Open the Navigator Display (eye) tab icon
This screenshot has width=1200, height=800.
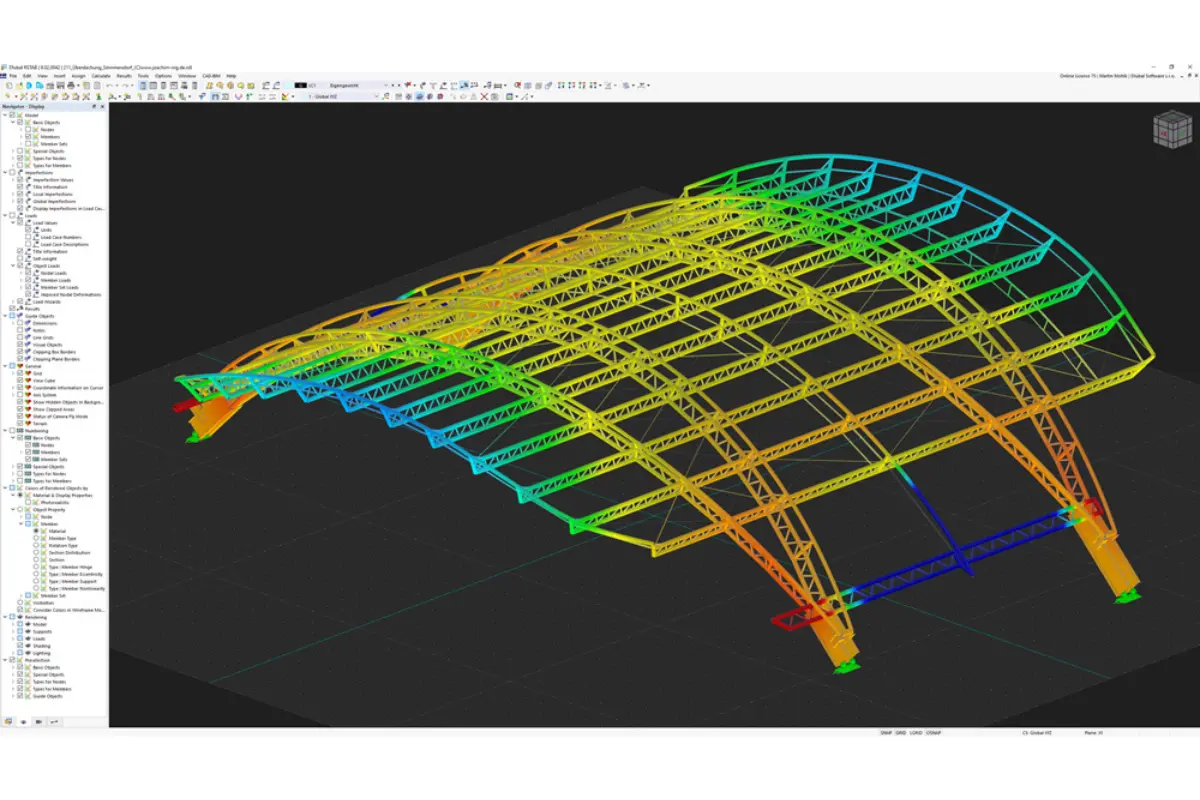(23, 721)
